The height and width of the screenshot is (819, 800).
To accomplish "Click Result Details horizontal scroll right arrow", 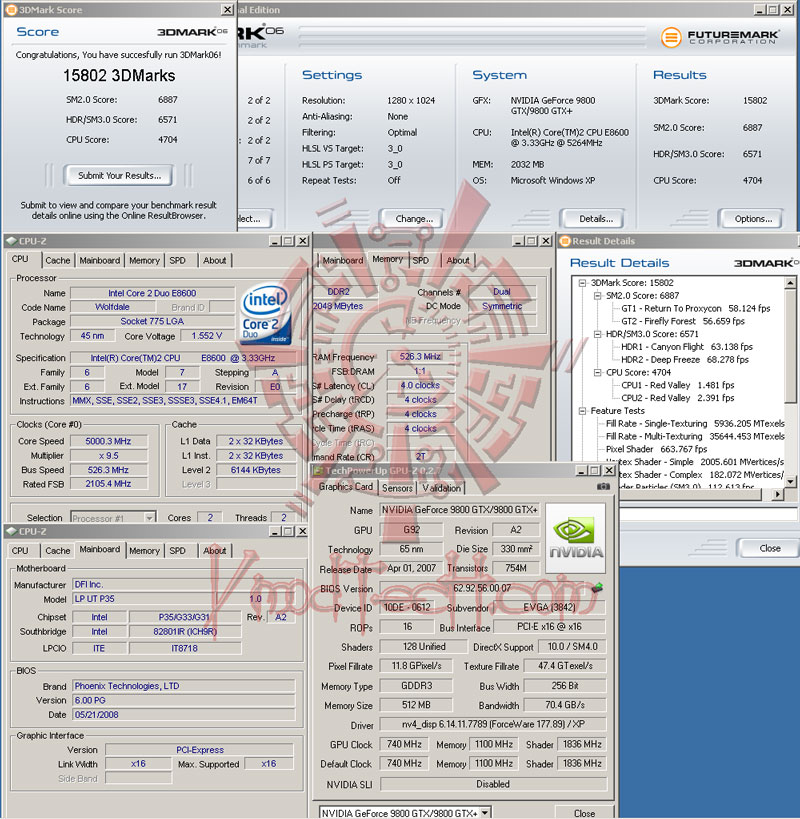I will tap(778, 494).
